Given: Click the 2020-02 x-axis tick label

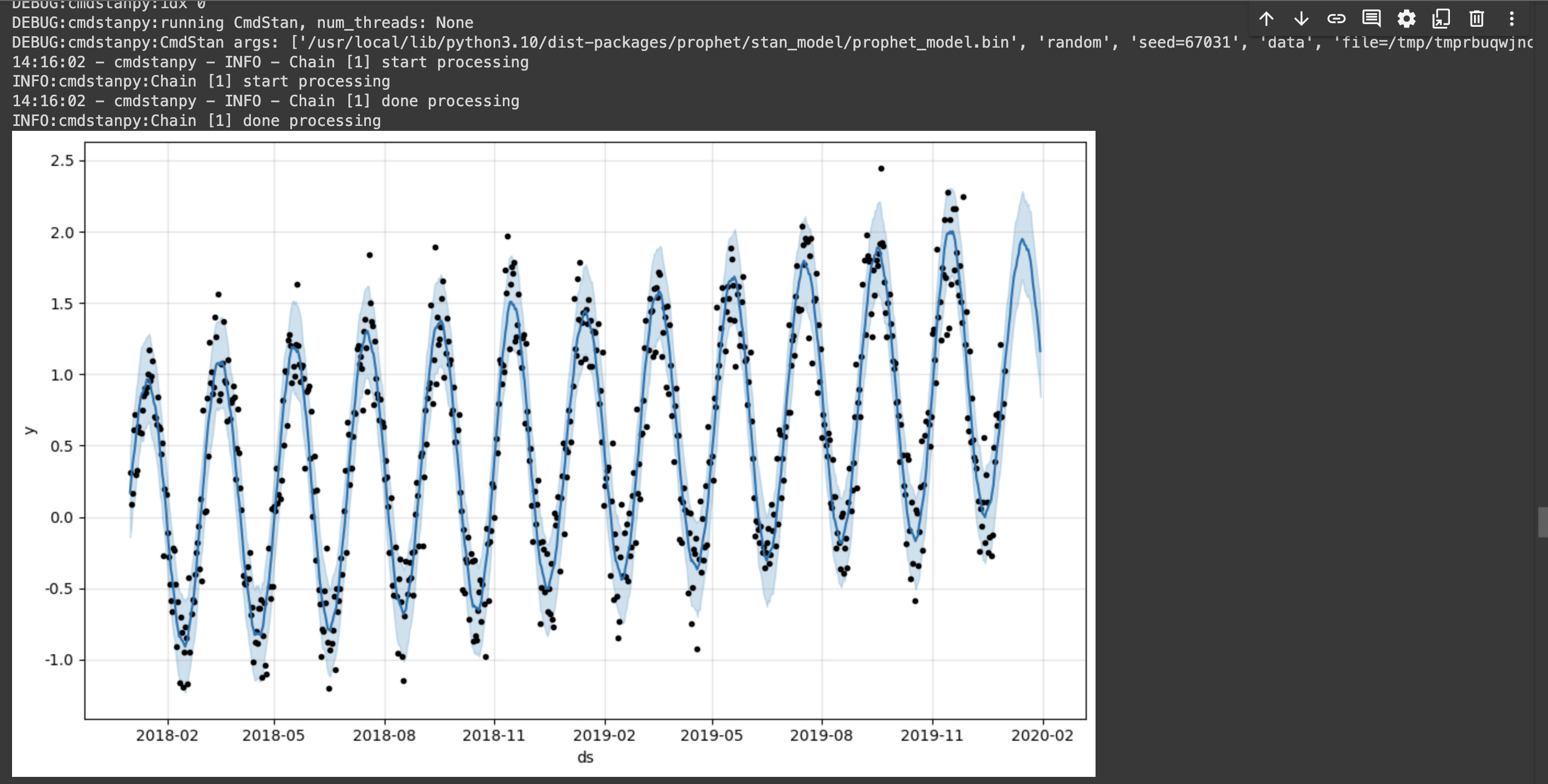Looking at the screenshot, I should 1041,735.
